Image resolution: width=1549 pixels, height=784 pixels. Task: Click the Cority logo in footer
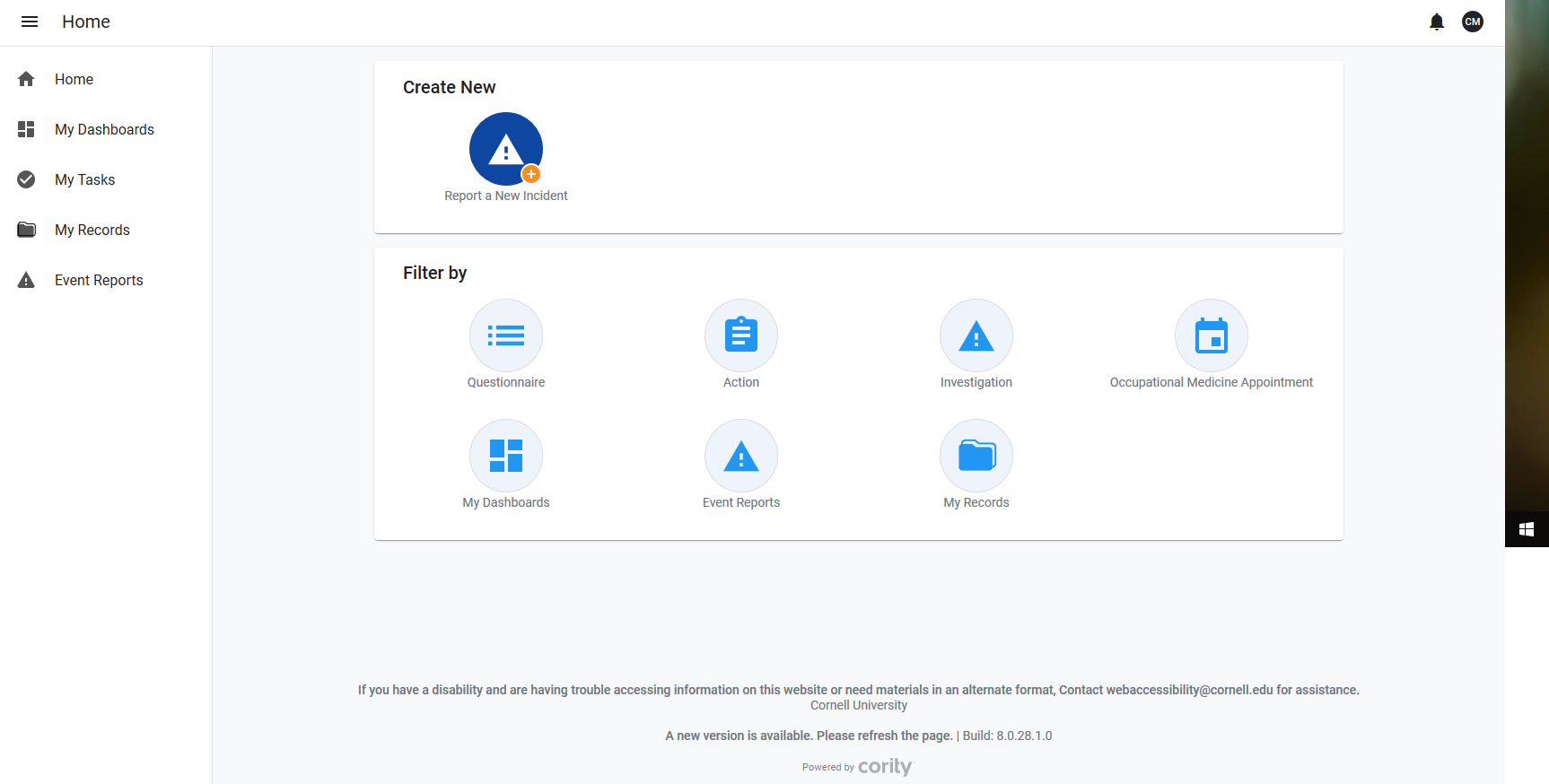coord(884,766)
